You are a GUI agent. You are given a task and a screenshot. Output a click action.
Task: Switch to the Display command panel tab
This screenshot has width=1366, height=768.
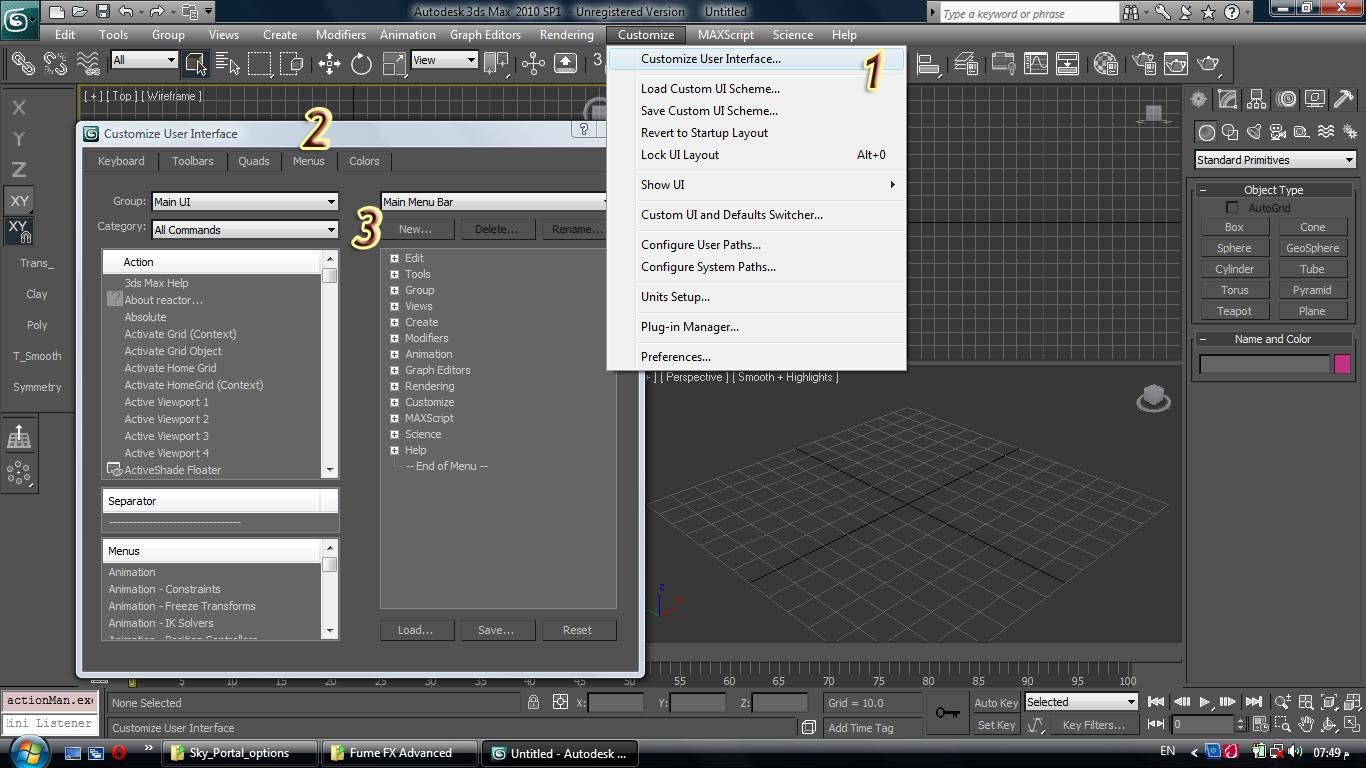coord(1315,98)
